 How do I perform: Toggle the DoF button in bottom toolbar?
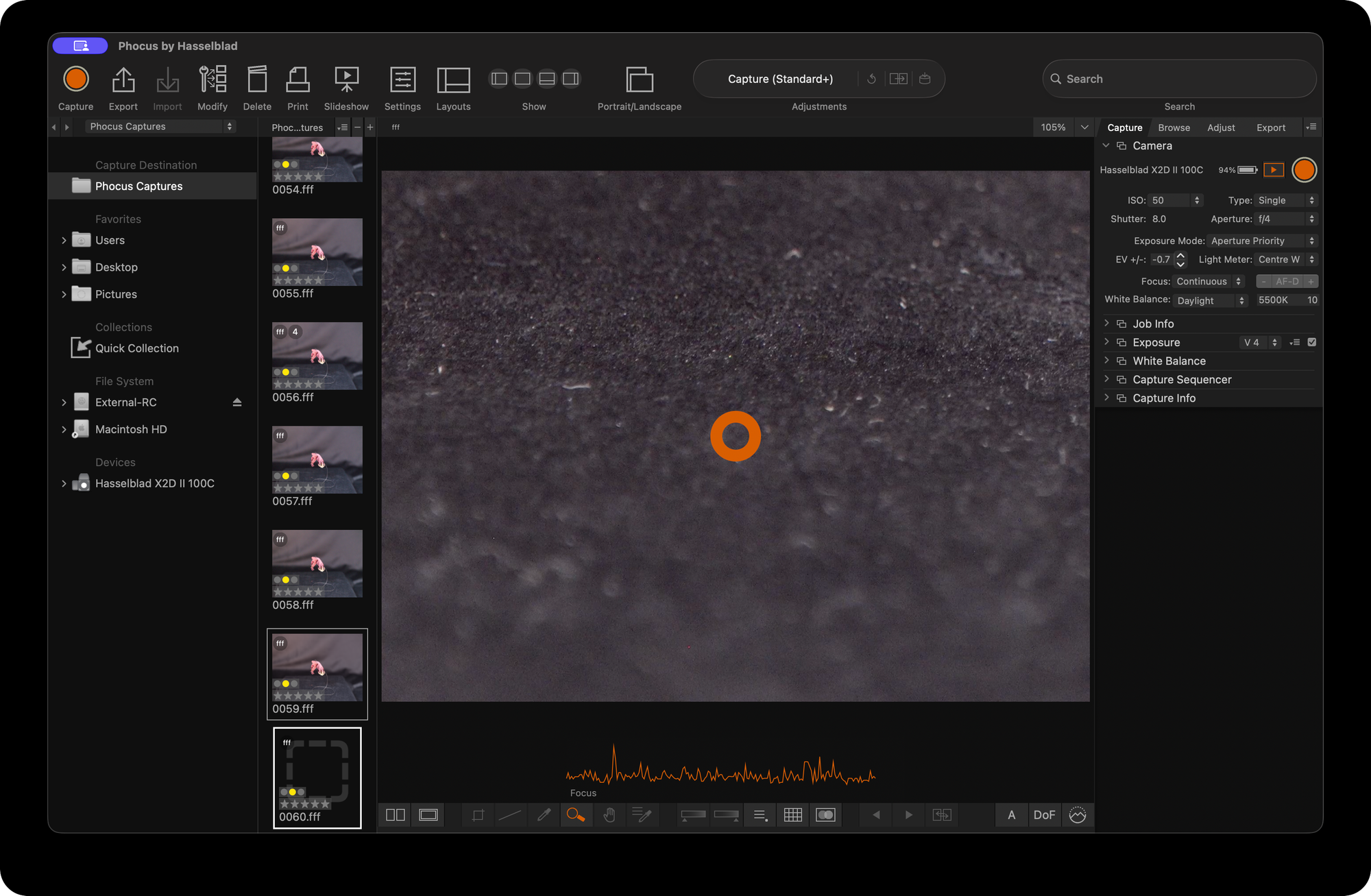click(1044, 815)
